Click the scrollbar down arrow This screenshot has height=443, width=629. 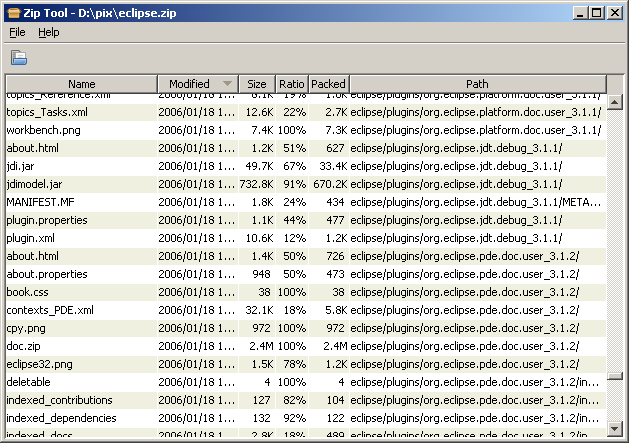[x=615, y=429]
